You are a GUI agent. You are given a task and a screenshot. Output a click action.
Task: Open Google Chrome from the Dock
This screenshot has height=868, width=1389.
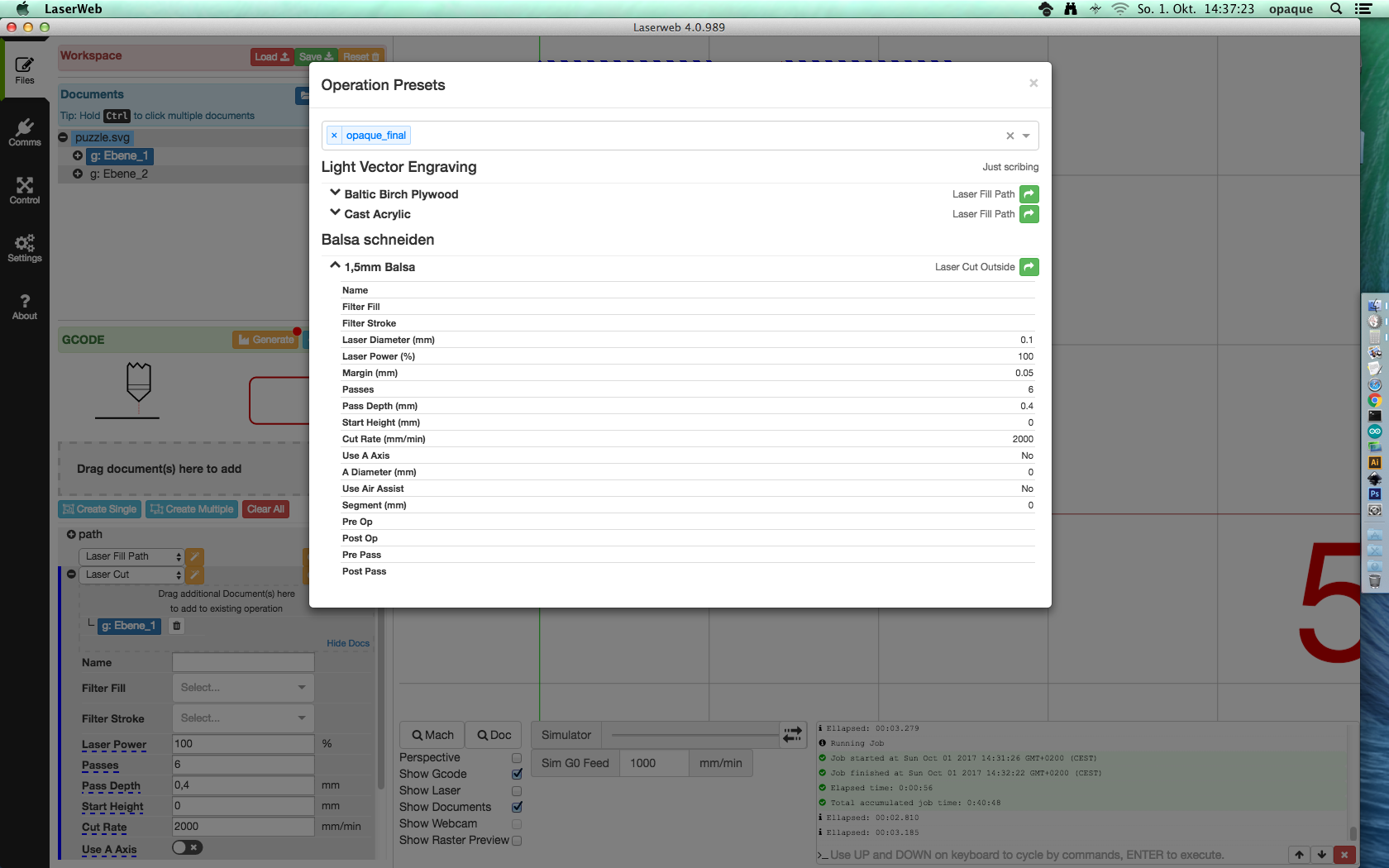tap(1374, 401)
